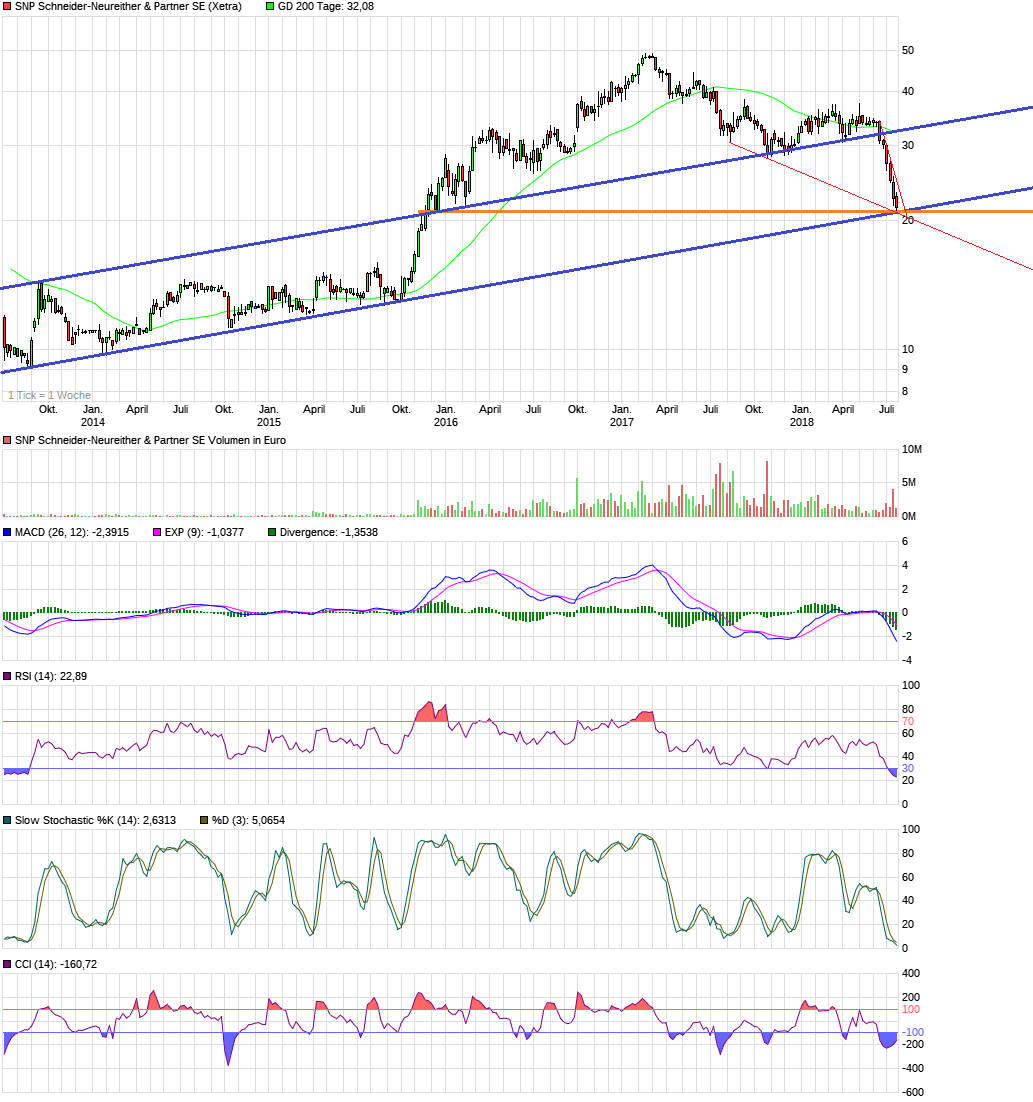Click the candlestick peak near price 50
Viewport: 1033px width, 1102px height.
point(648,57)
